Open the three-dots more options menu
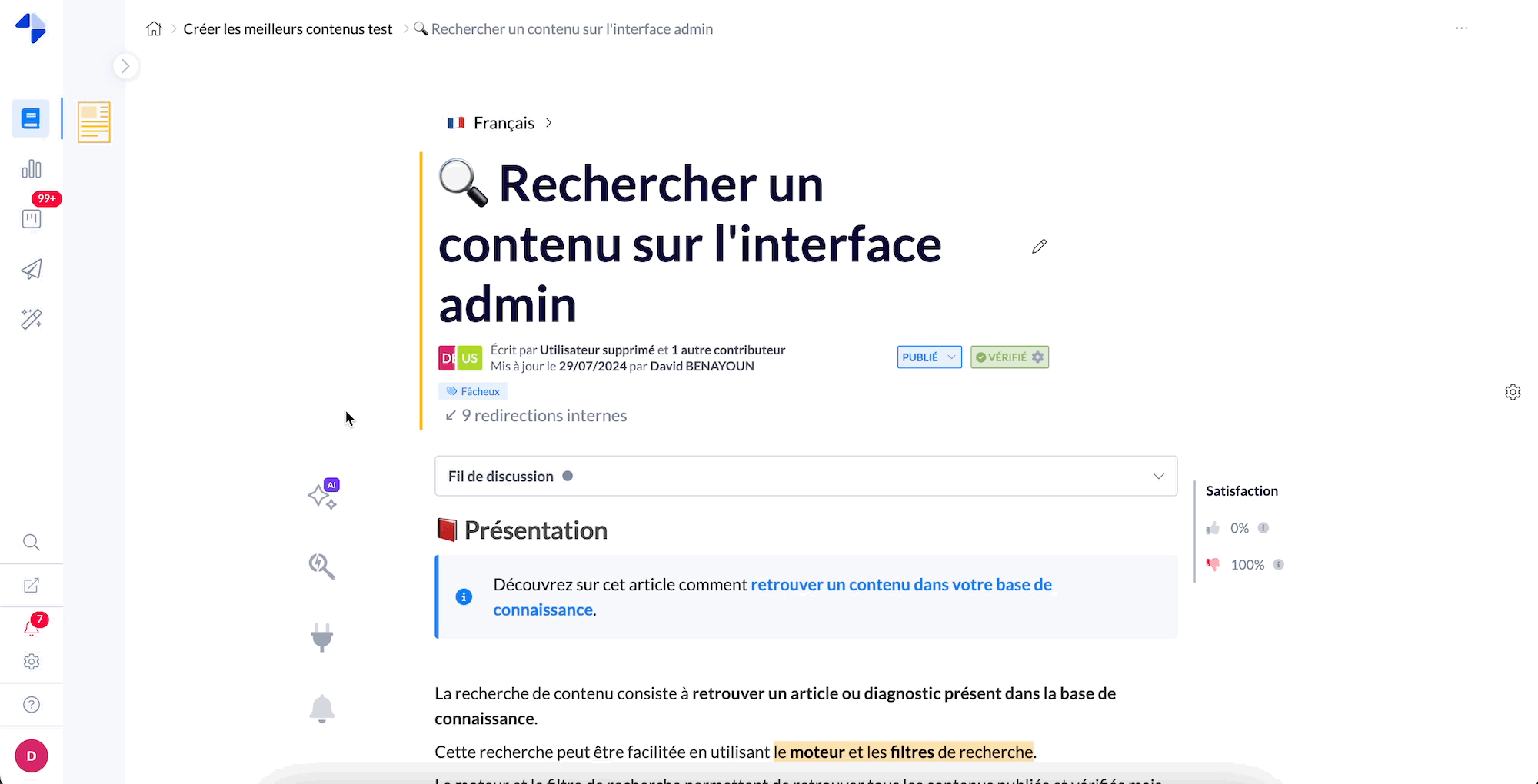 coord(1461,28)
